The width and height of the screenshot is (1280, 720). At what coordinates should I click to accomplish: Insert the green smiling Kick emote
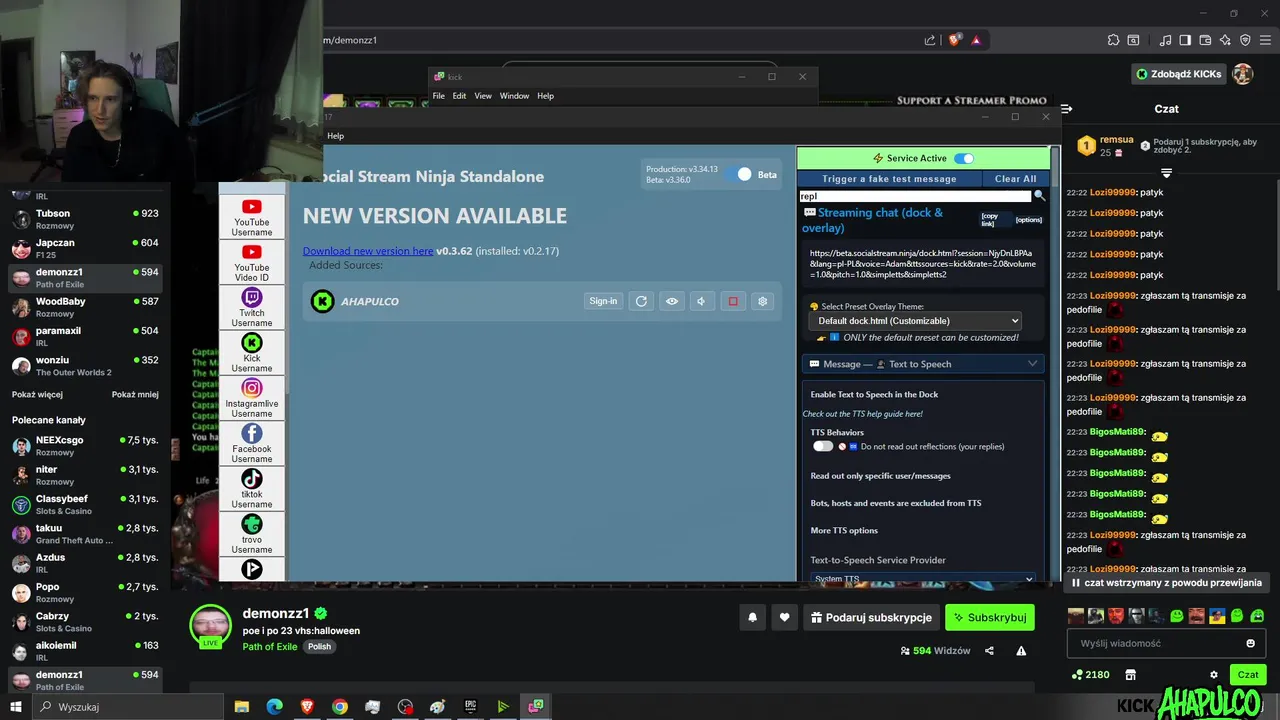click(1177, 616)
